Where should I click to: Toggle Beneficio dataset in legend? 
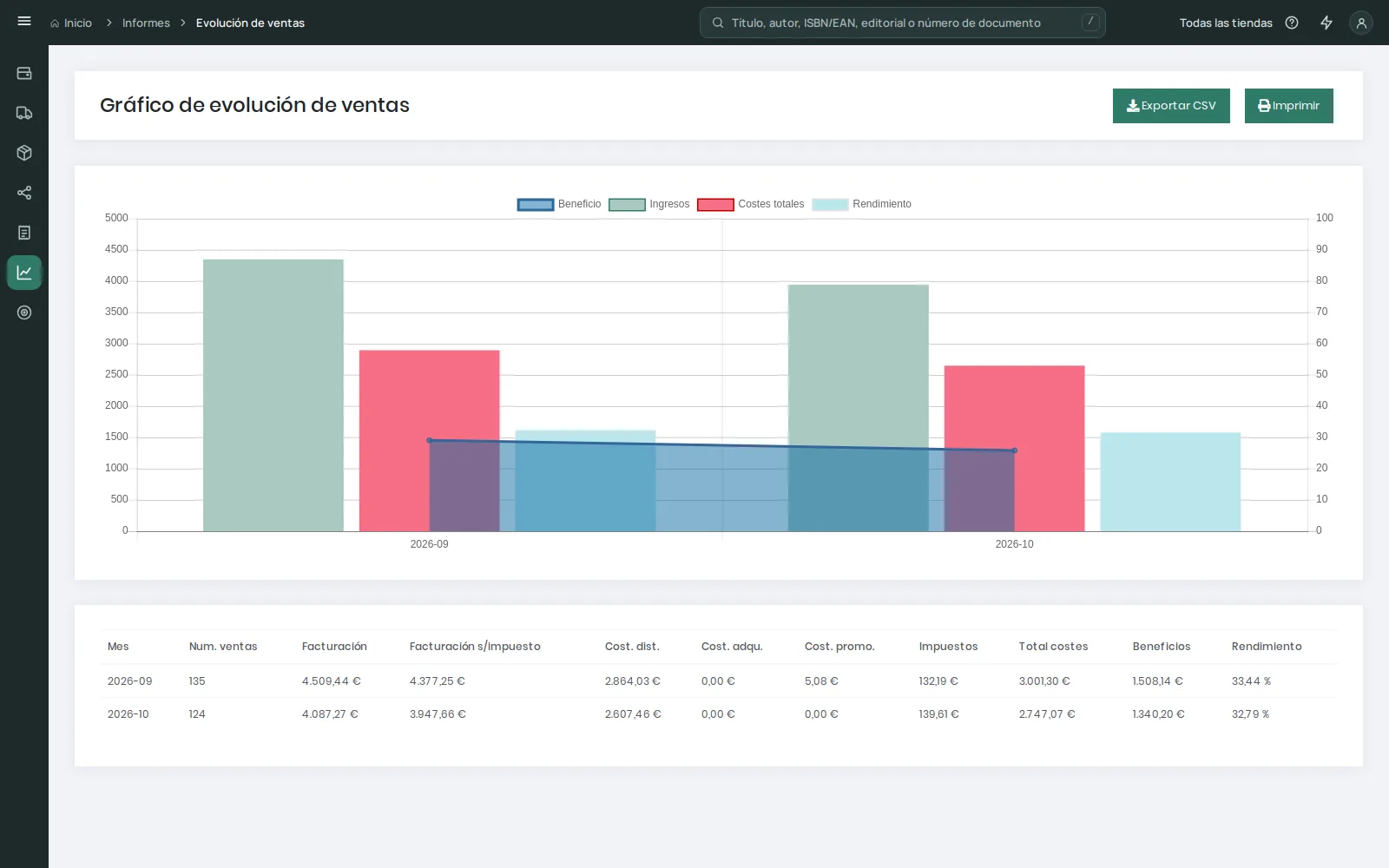(559, 204)
